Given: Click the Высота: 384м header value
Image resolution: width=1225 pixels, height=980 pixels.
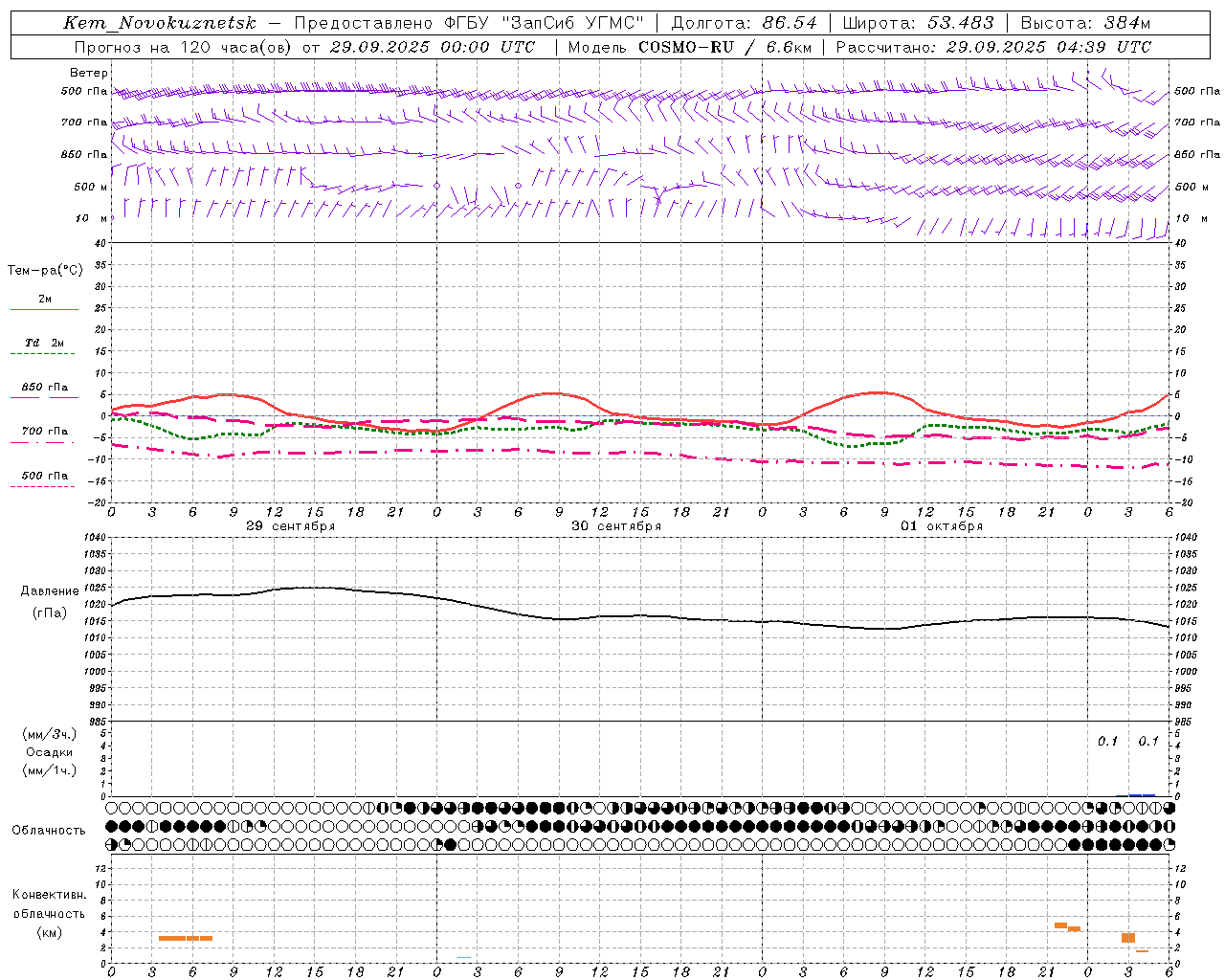Looking at the screenshot, I should 1085,23.
